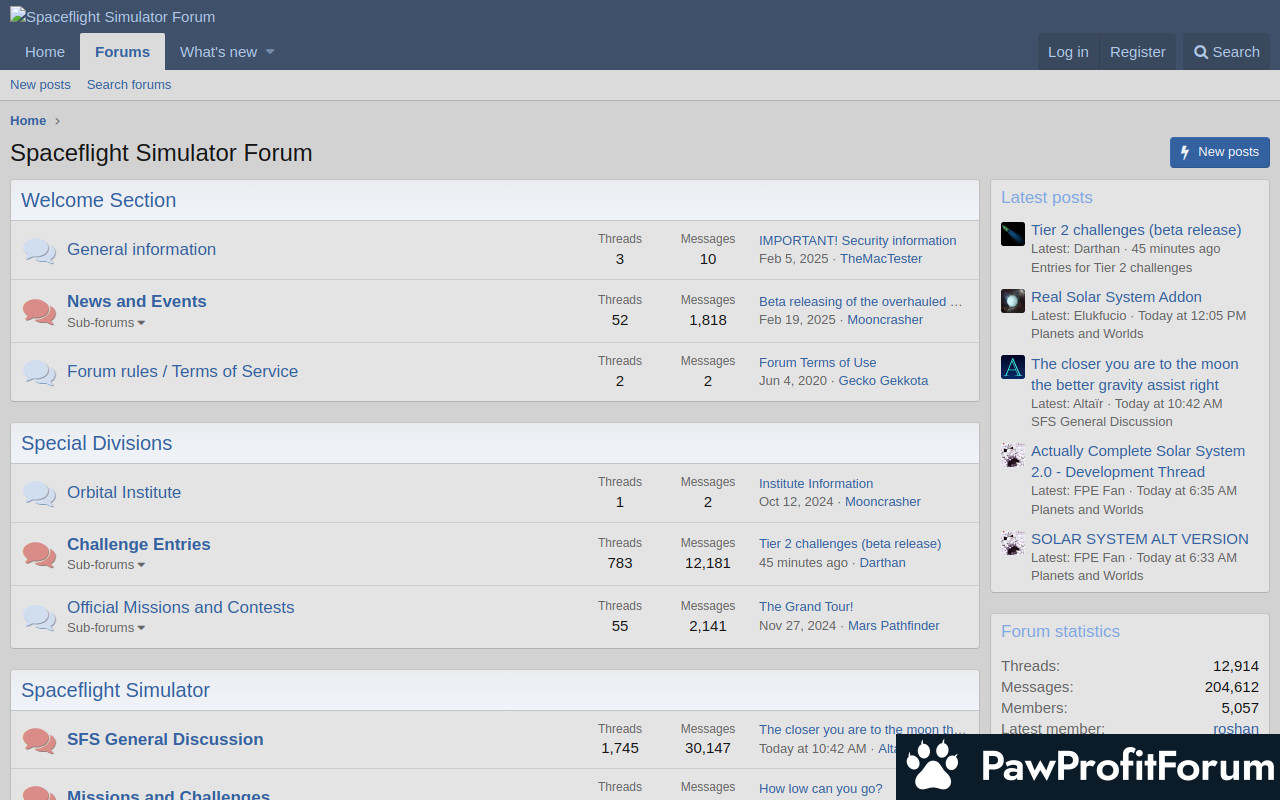View Gecko Gekkota user profile
The image size is (1280, 800).
883,381
